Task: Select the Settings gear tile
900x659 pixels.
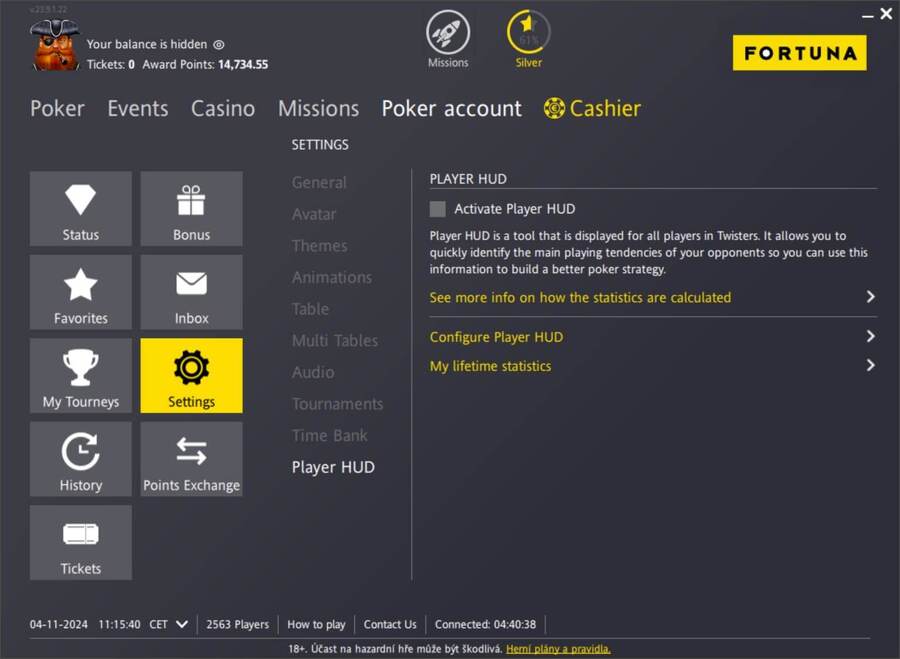Action: [x=192, y=375]
